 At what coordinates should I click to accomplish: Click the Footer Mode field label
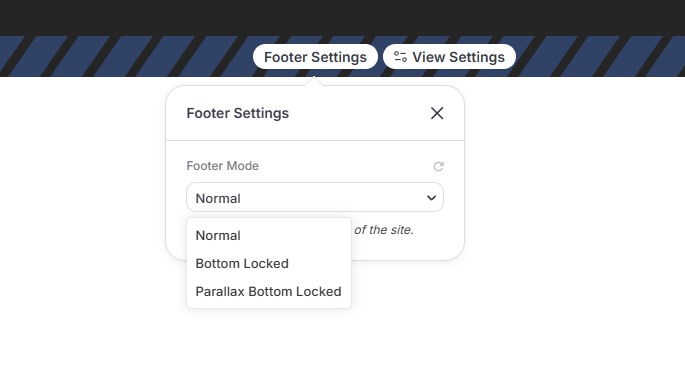tap(222, 166)
